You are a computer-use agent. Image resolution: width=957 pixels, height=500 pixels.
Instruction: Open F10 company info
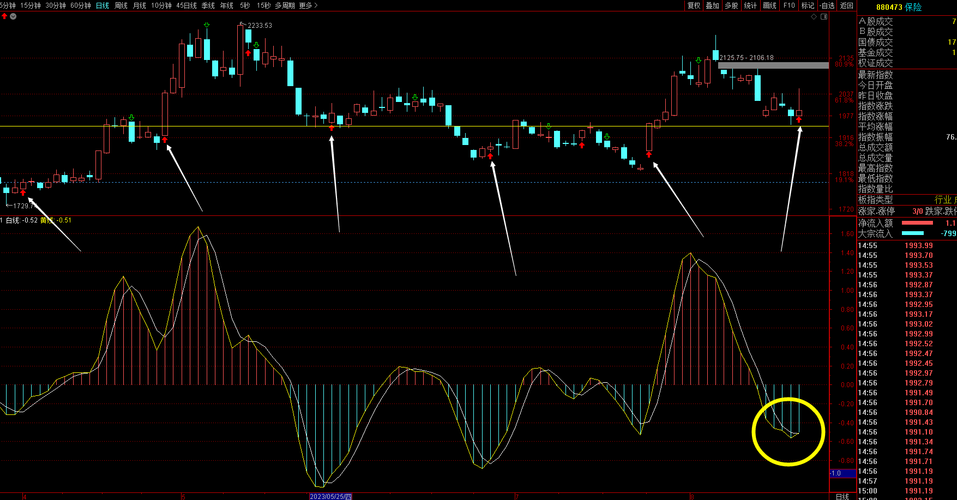(789, 5)
